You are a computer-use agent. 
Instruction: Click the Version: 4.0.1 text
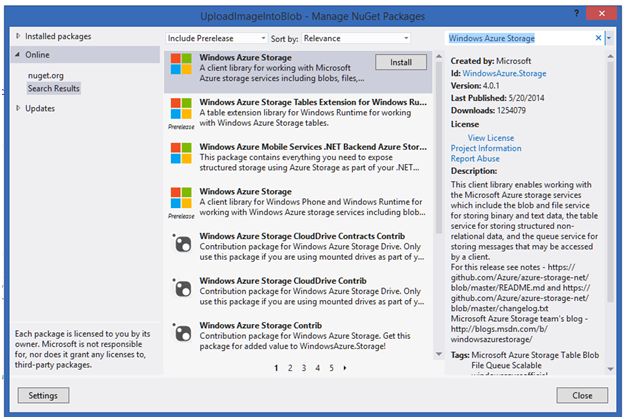tap(475, 86)
